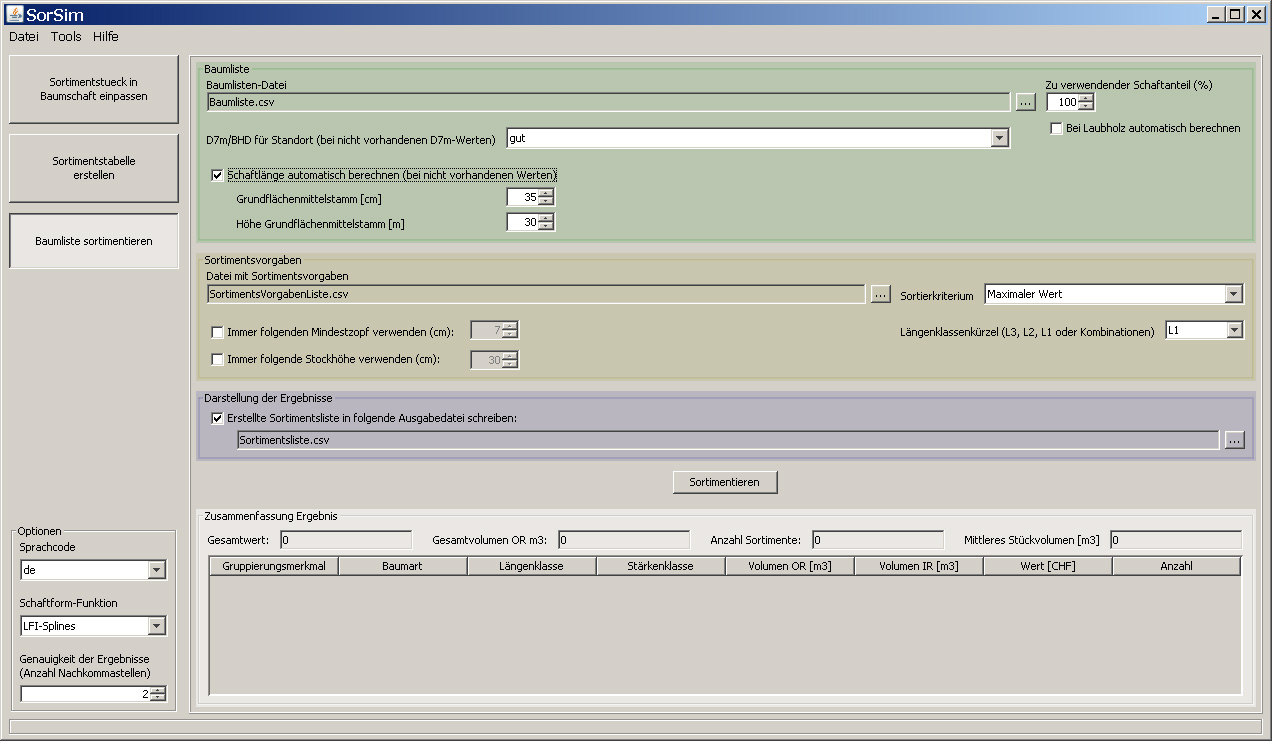1272x741 pixels.
Task: Open the D7m/BHD Standort dropdown
Action: (999, 139)
